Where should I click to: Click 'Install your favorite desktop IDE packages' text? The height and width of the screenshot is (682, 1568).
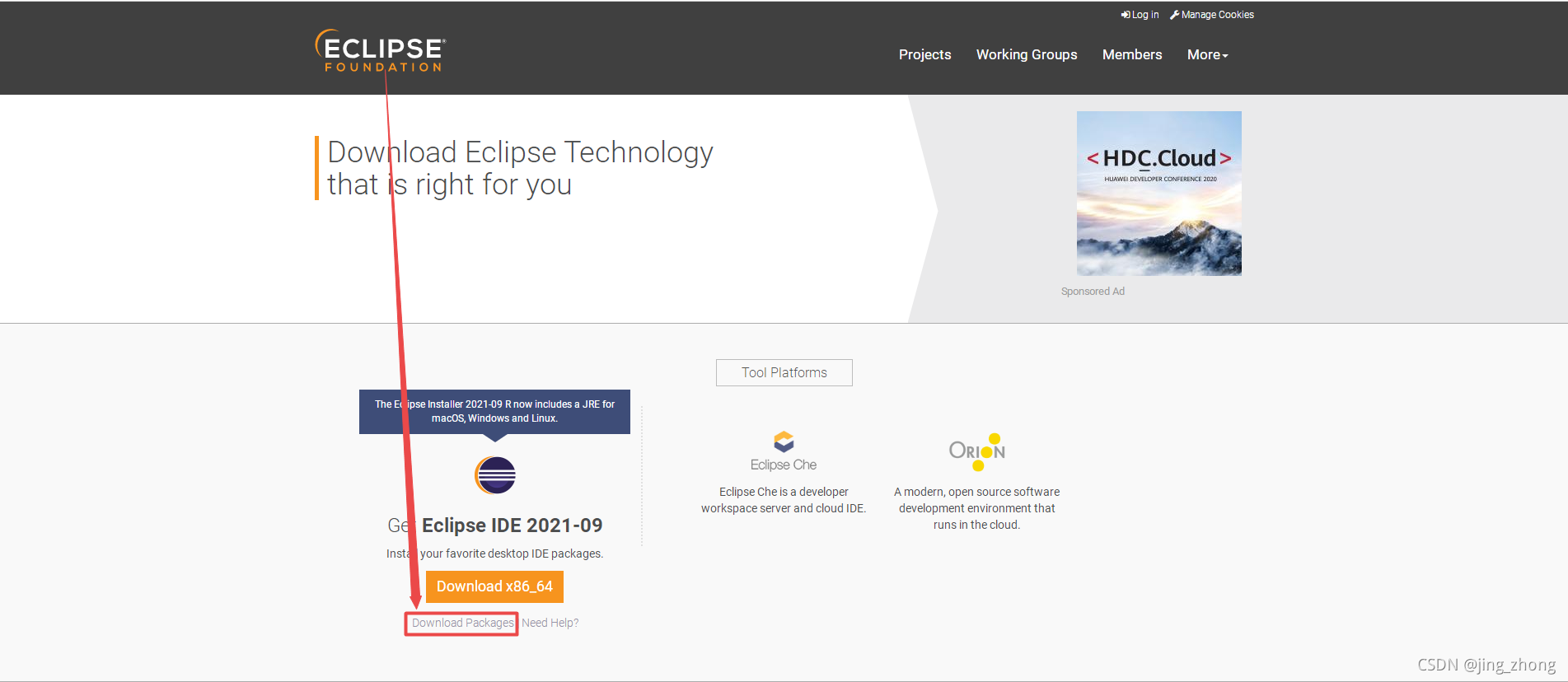(495, 554)
